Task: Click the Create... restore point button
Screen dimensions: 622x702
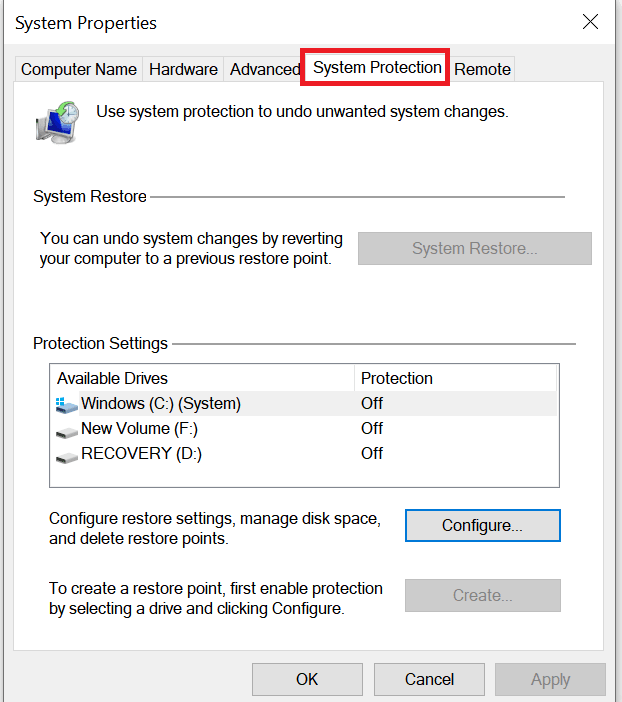Action: click(x=482, y=595)
